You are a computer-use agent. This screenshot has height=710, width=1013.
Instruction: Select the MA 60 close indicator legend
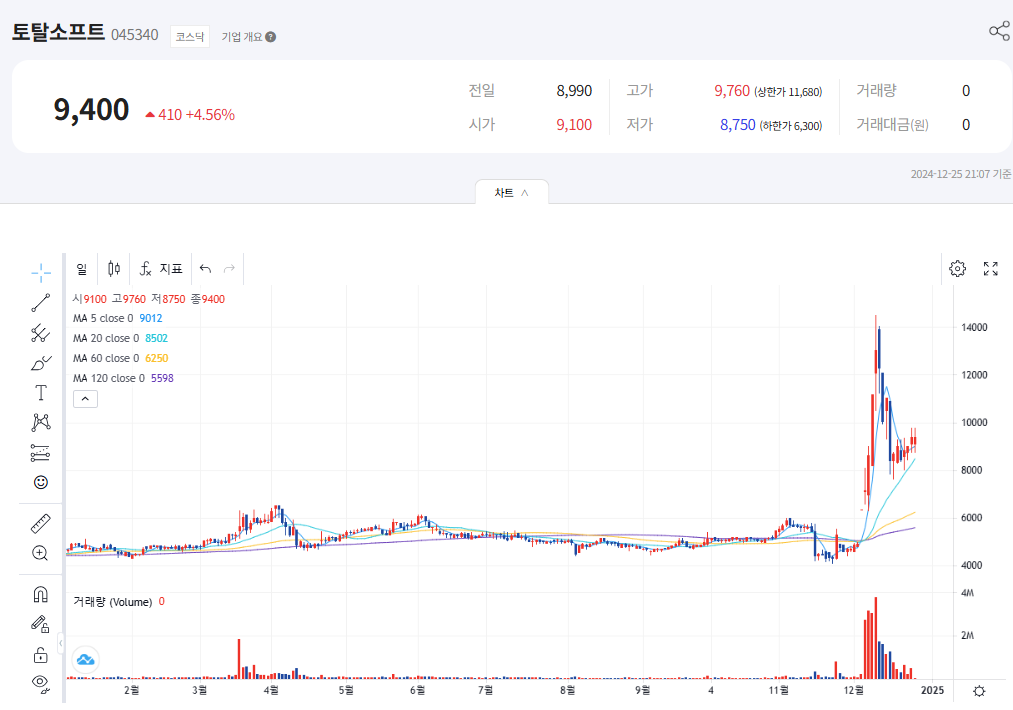[120, 359]
